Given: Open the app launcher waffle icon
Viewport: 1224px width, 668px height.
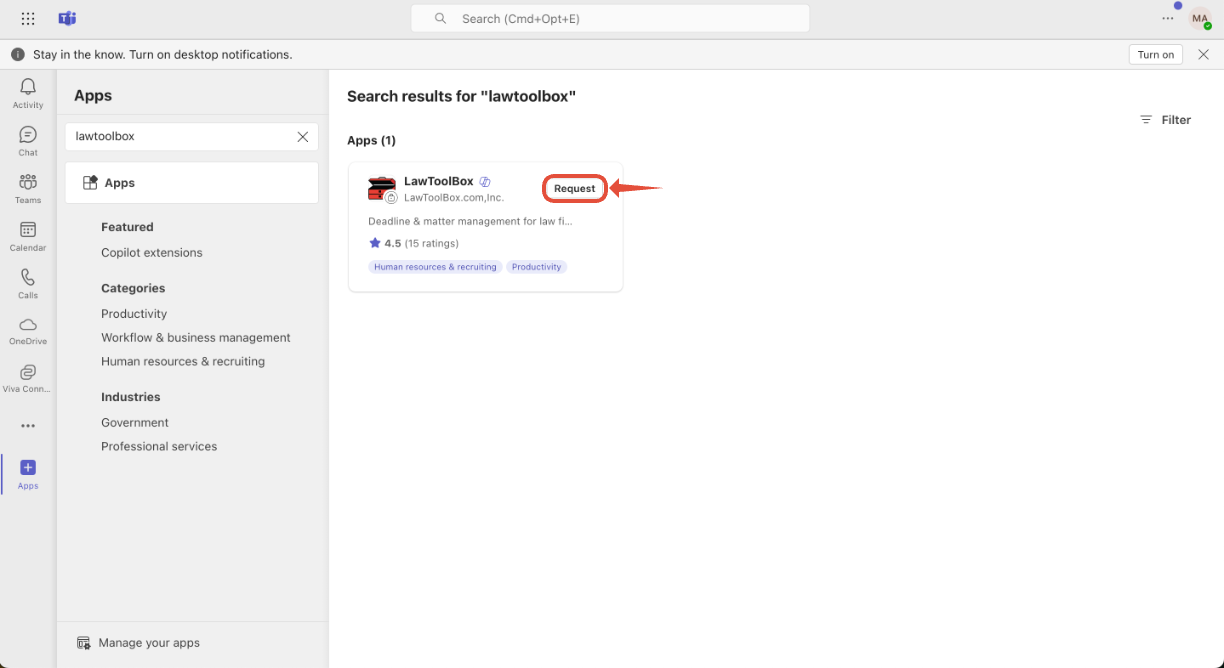Looking at the screenshot, I should click(x=28, y=19).
